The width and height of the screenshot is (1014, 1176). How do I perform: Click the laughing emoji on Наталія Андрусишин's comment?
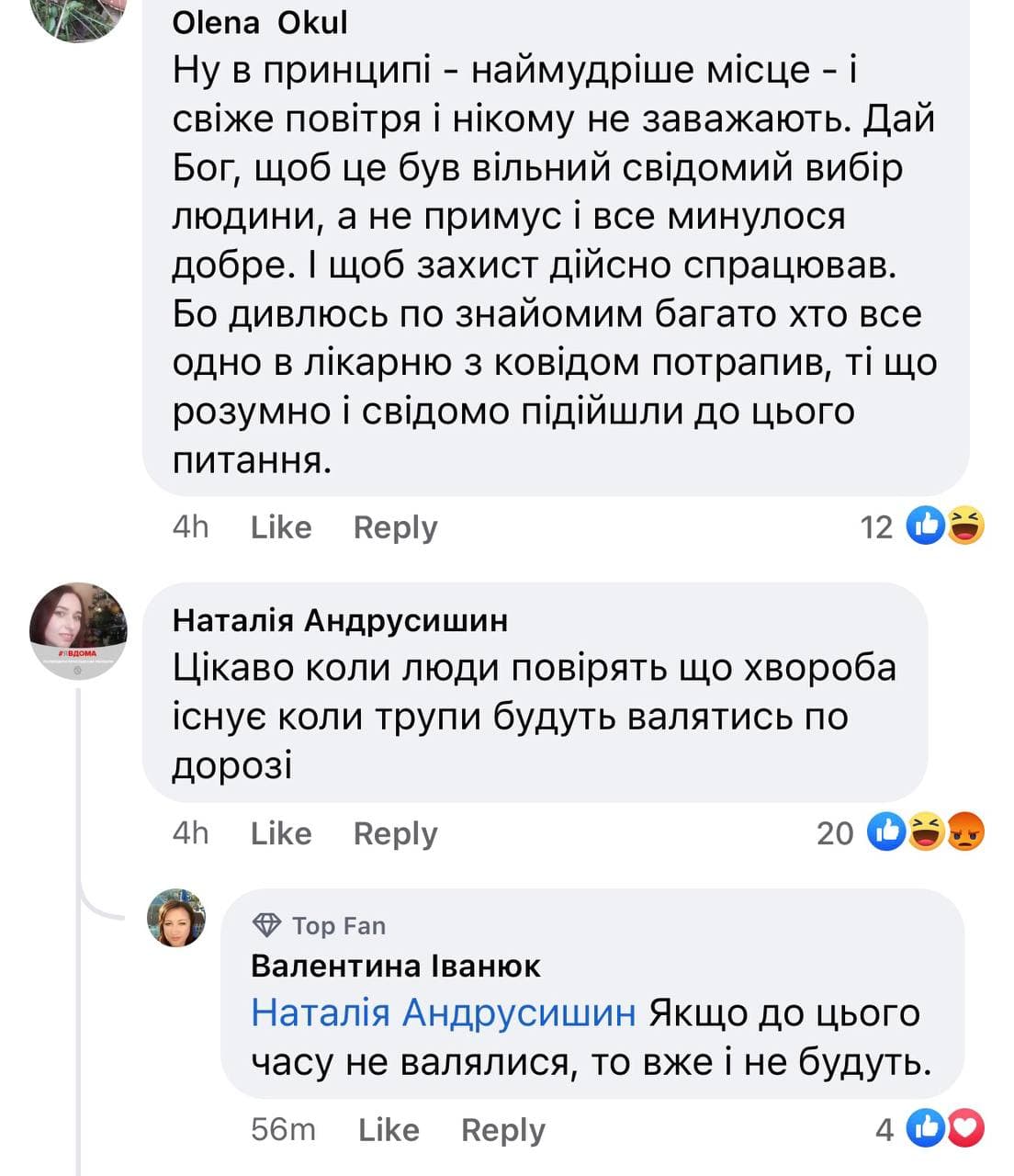point(927,832)
